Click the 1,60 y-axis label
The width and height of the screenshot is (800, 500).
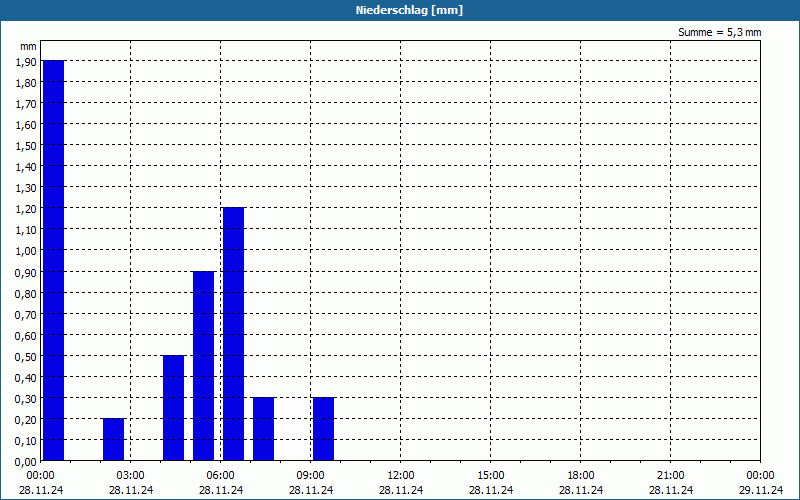tap(27, 124)
